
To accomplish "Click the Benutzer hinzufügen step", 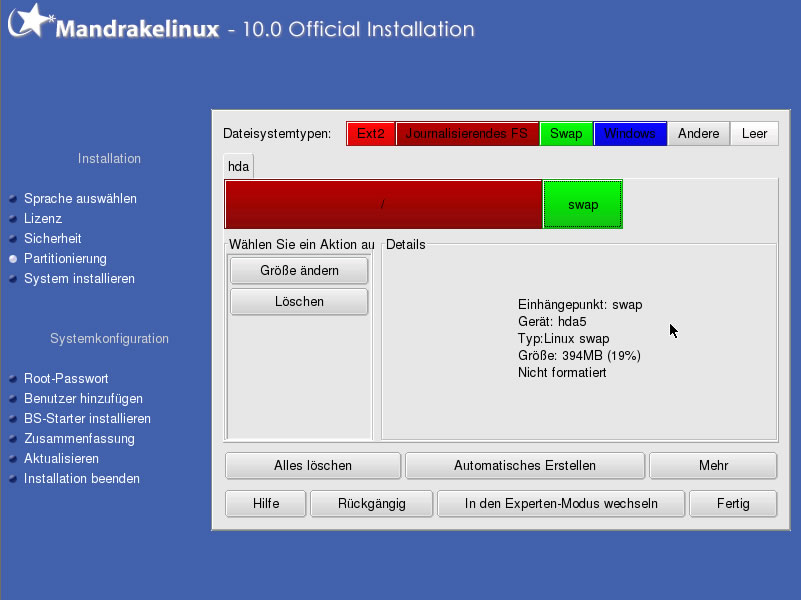I will tap(83, 399).
